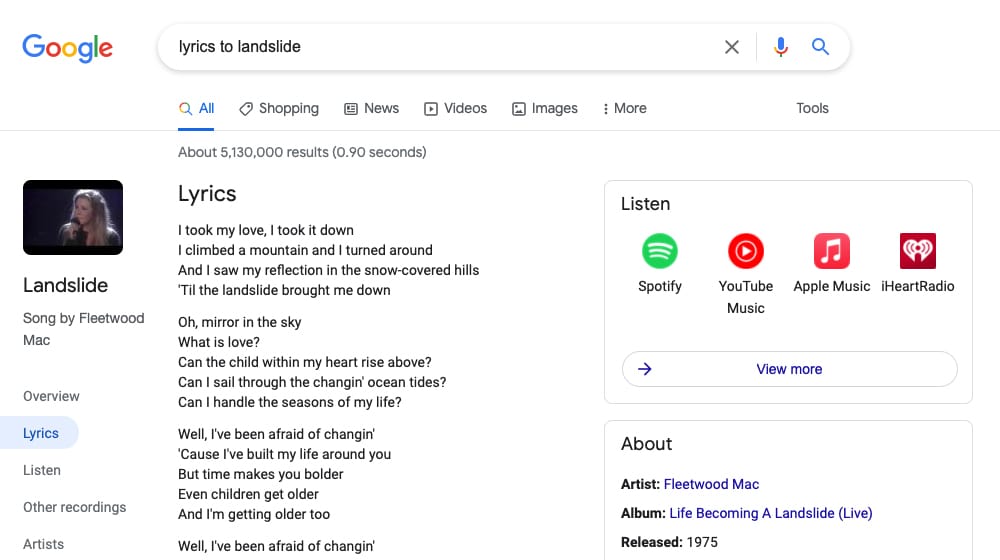Click the Lyrics heading
Screen dimensions: 1000x560
pos(207,194)
